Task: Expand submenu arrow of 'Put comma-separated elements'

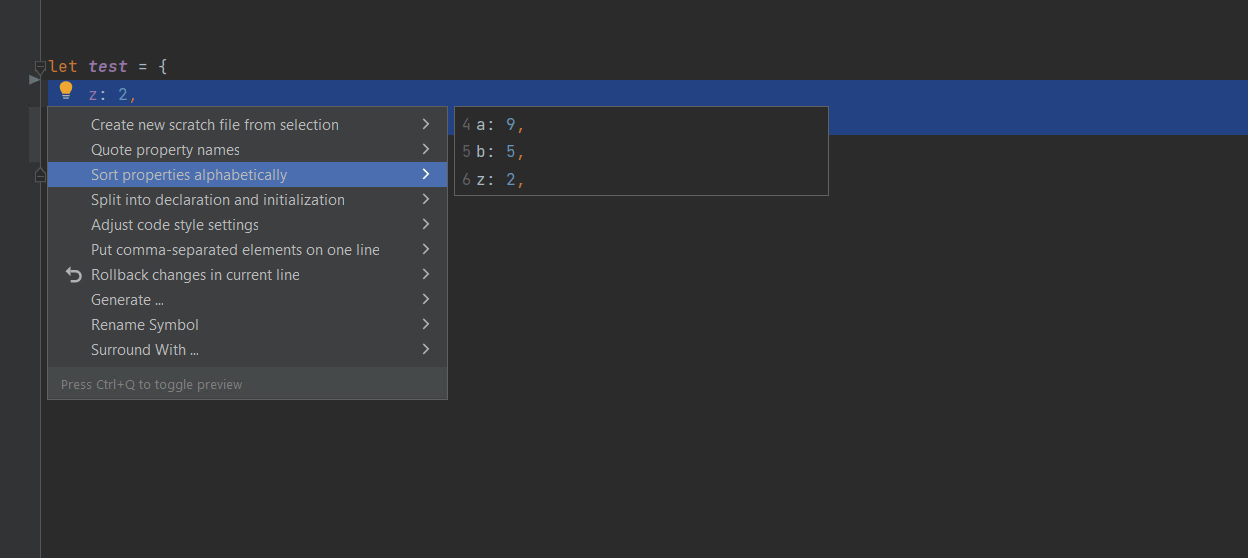Action: coord(426,249)
